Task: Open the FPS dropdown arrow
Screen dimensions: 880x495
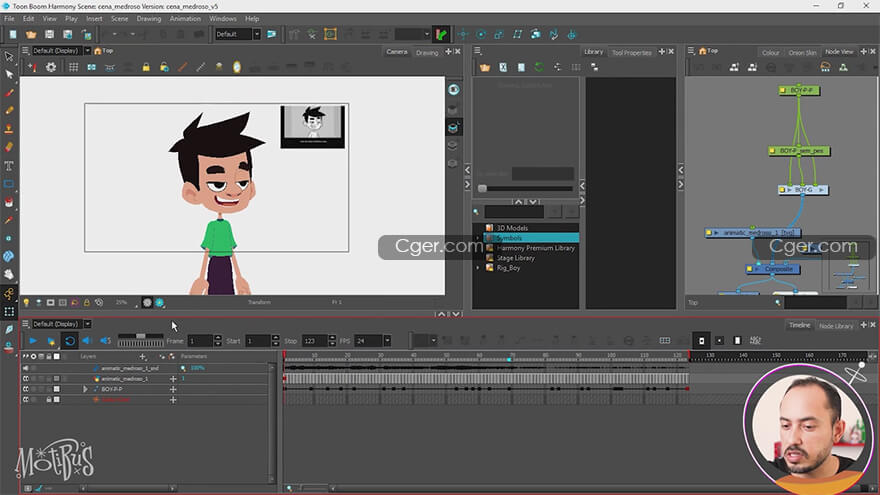Action: point(387,341)
